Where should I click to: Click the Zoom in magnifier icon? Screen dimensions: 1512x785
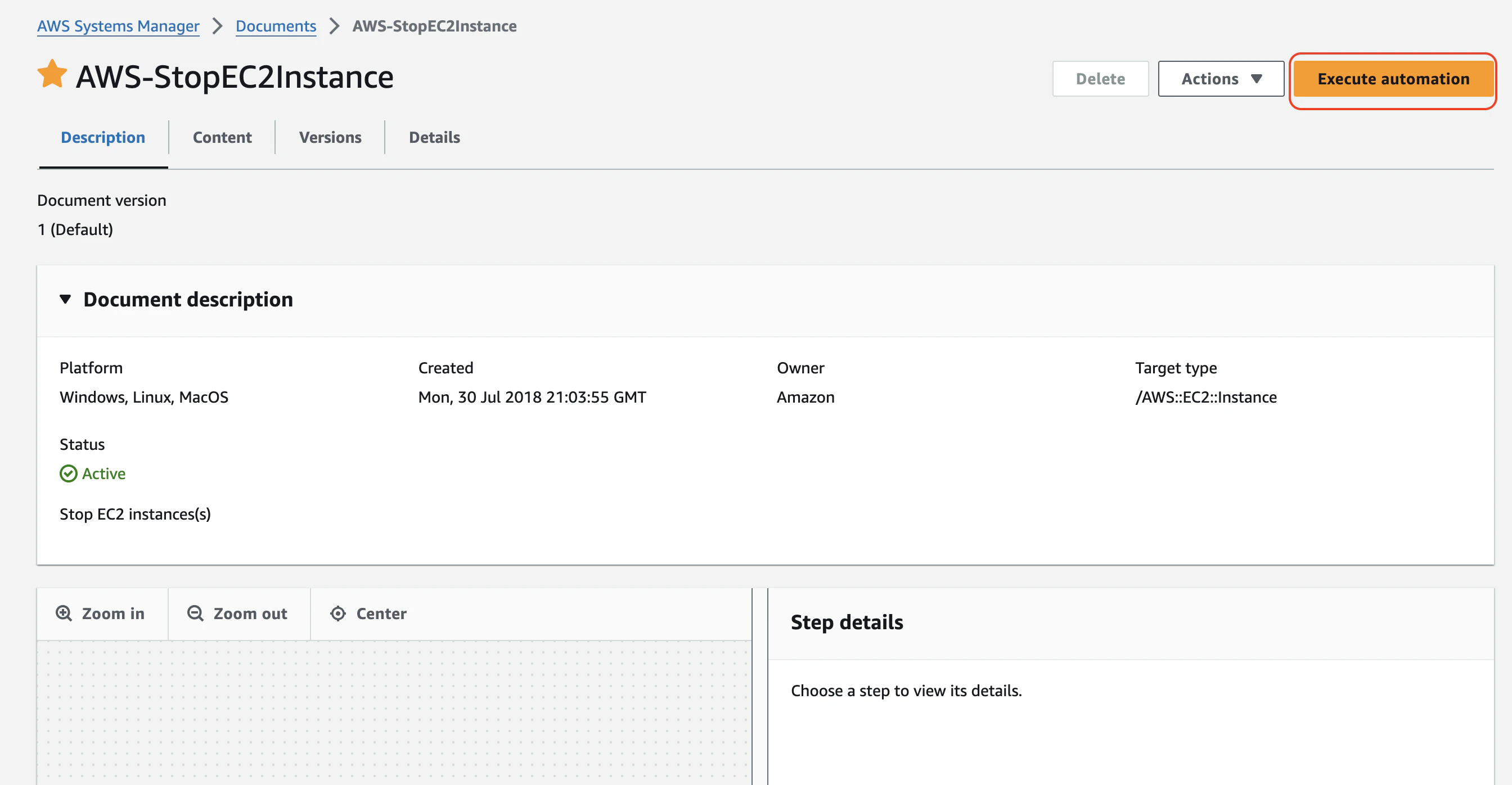(x=64, y=613)
